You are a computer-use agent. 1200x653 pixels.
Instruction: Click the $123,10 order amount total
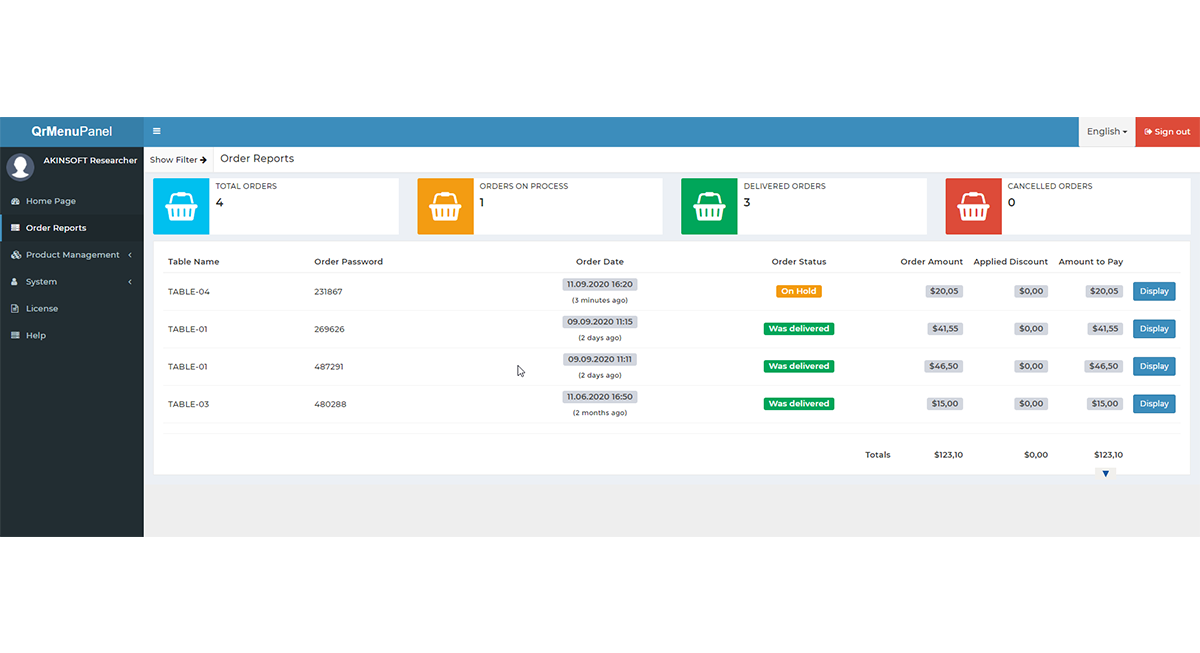click(948, 455)
